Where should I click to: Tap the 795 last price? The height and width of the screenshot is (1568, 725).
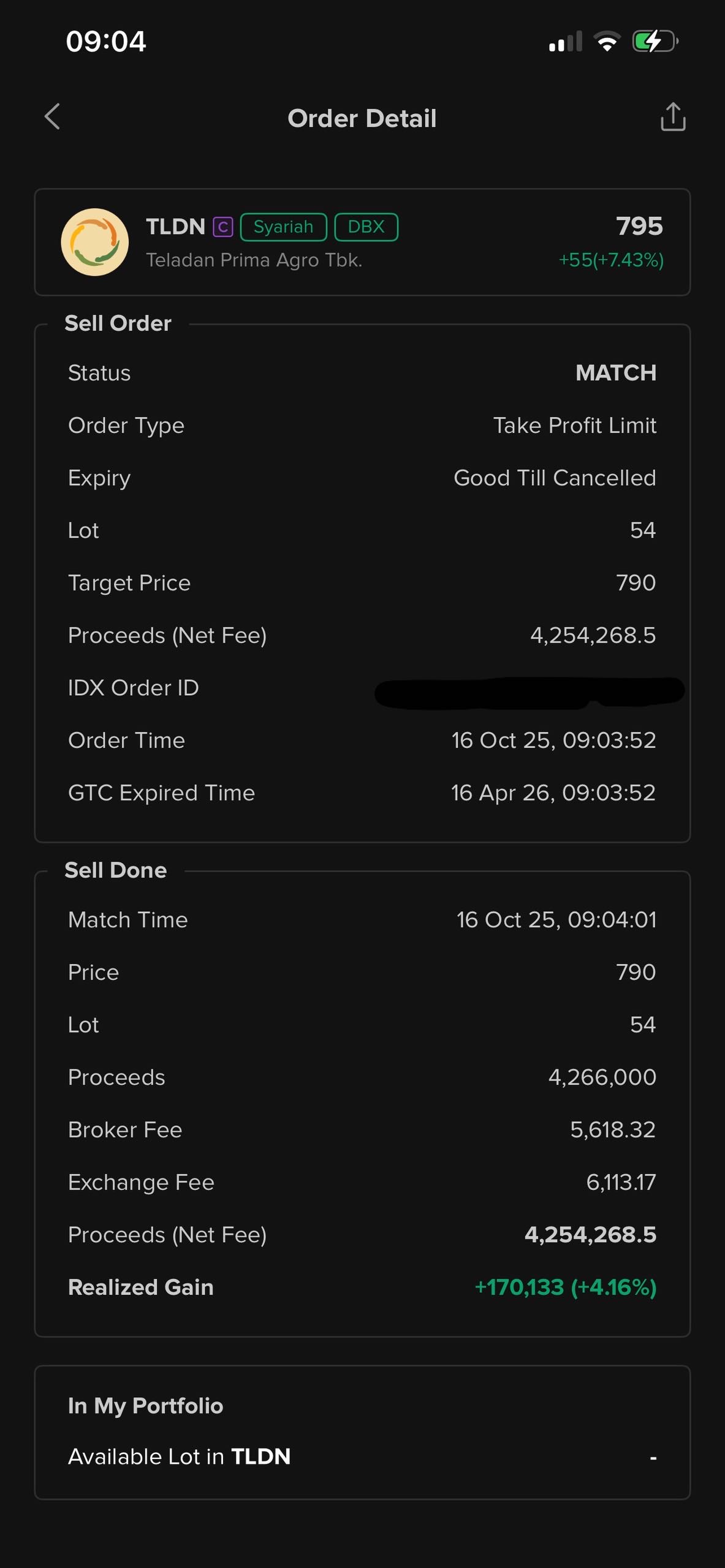coord(639,226)
